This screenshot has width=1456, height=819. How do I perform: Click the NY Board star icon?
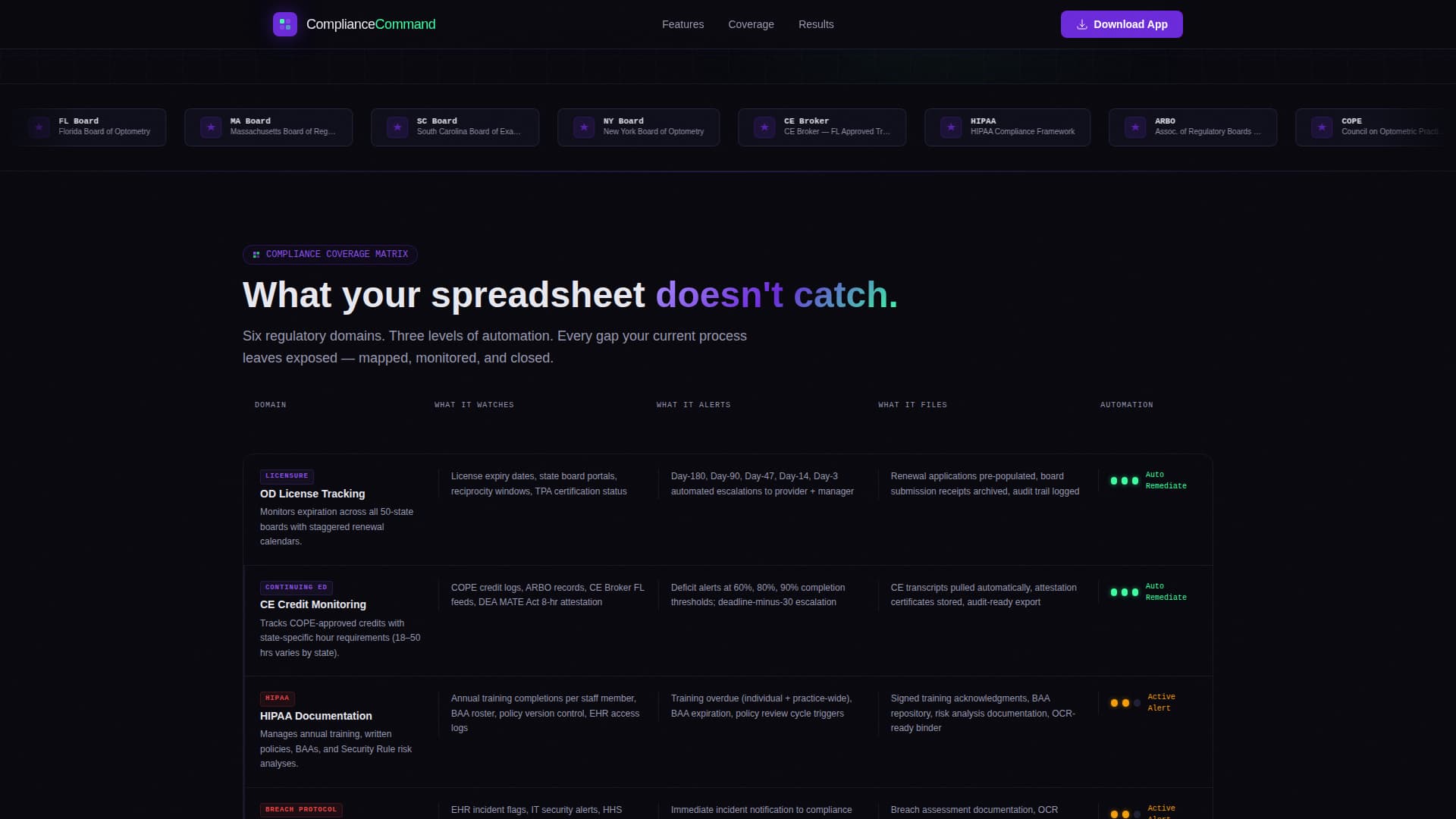[584, 127]
